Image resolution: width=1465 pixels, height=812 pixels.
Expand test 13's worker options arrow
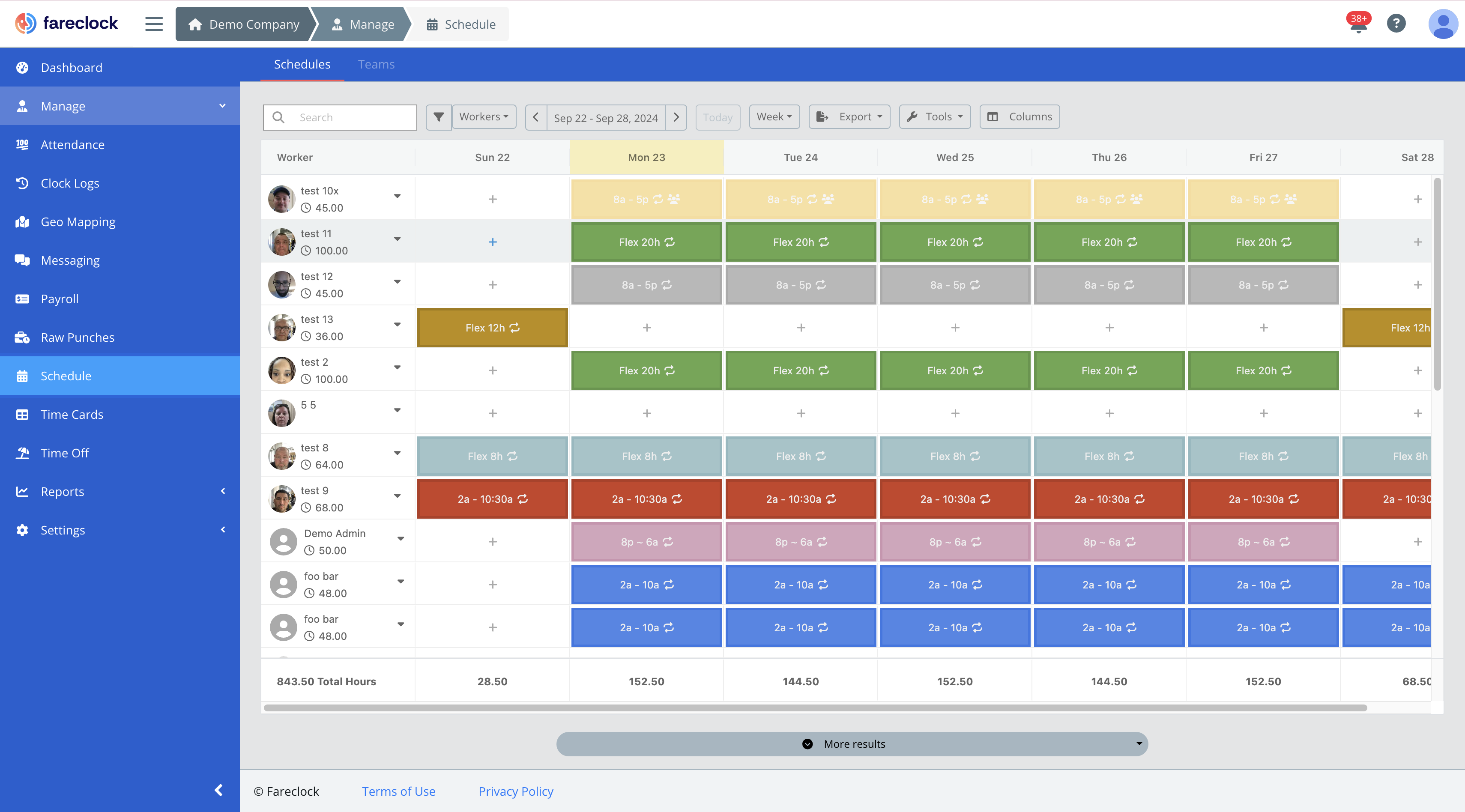click(398, 325)
